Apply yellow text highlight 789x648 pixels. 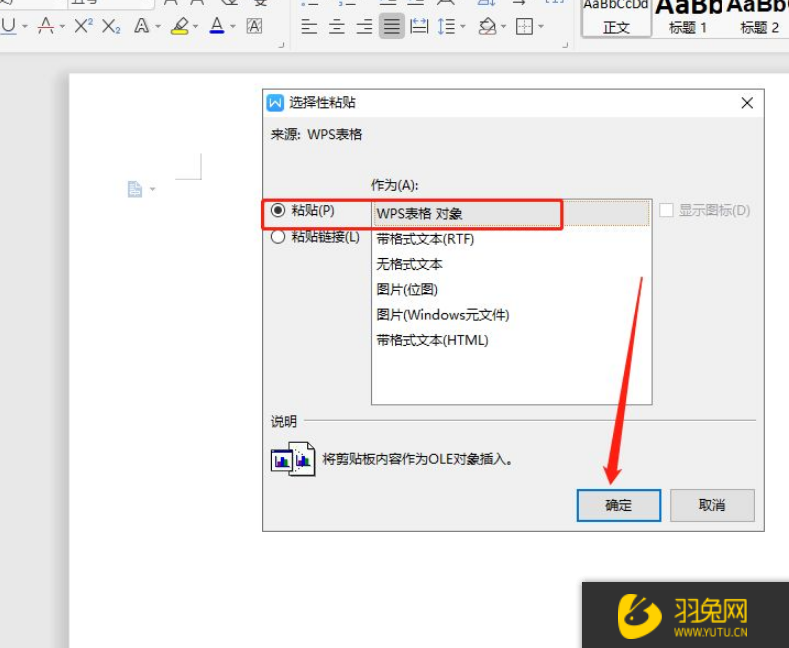[x=180, y=25]
